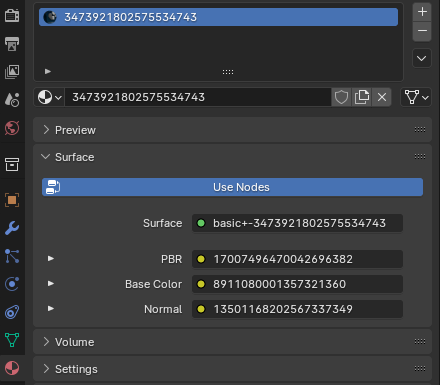This screenshot has height=385, width=440.
Task: Browse materials to link dropdown
Action: pos(49,97)
